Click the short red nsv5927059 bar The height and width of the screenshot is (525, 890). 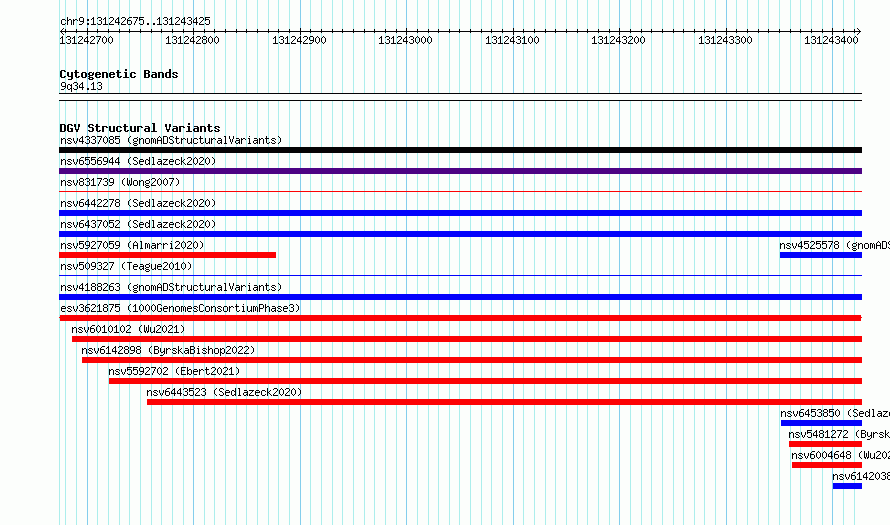click(167, 255)
